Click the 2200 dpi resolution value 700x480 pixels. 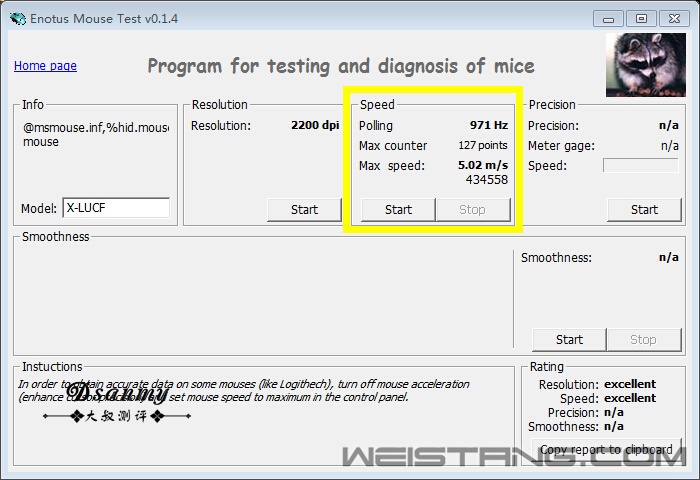[315, 126]
